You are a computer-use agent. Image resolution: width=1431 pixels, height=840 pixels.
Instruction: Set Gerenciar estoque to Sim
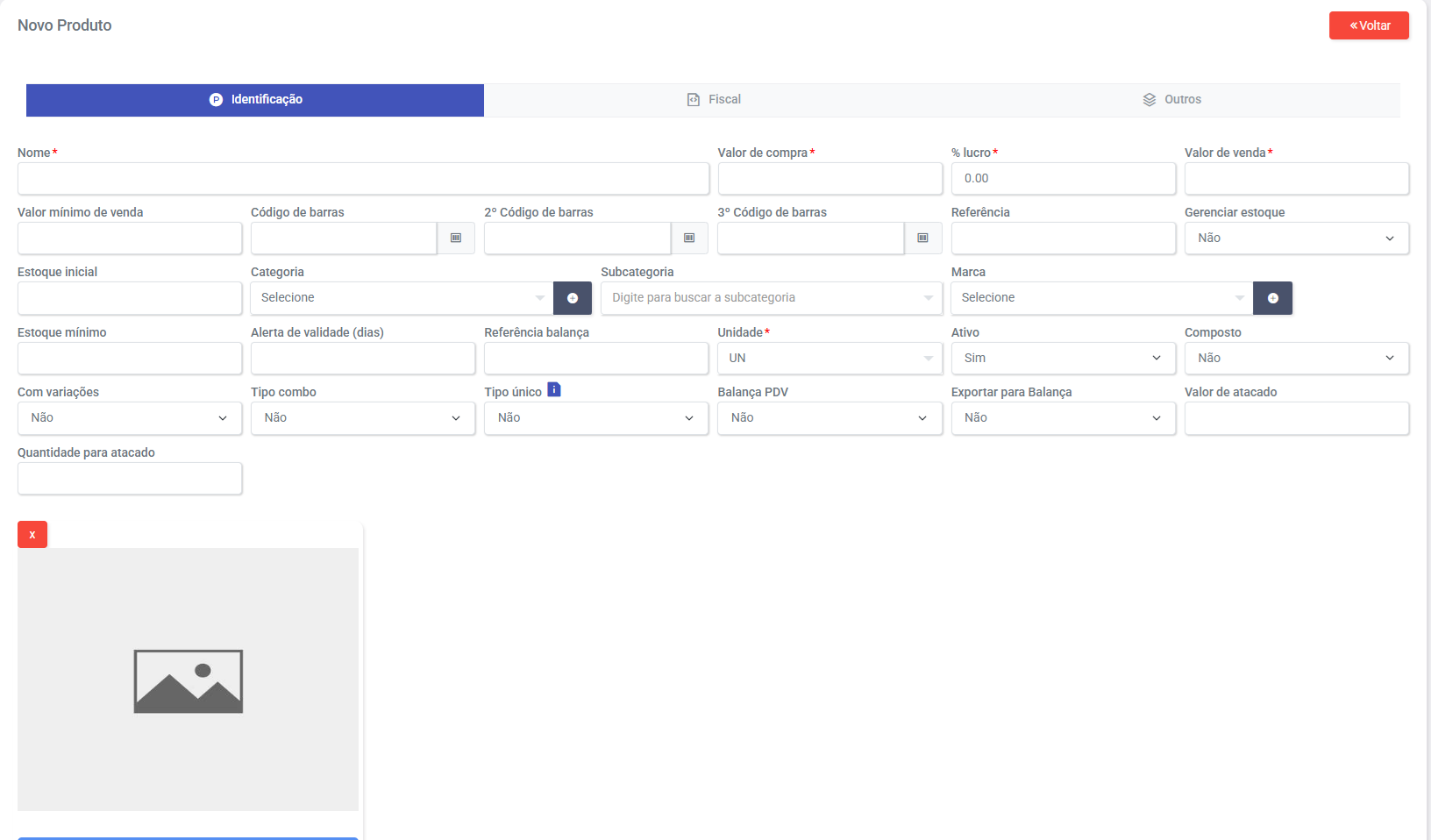pos(1296,238)
